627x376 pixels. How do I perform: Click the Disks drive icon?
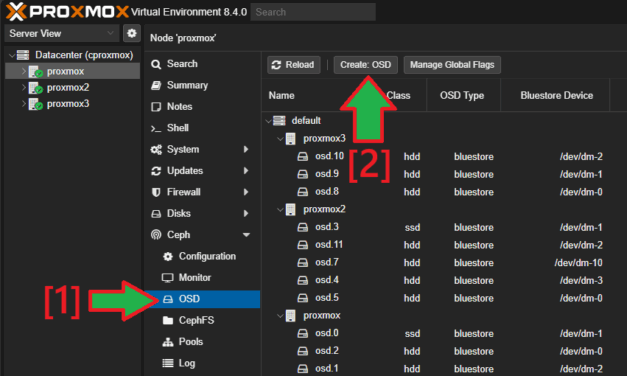click(156, 214)
